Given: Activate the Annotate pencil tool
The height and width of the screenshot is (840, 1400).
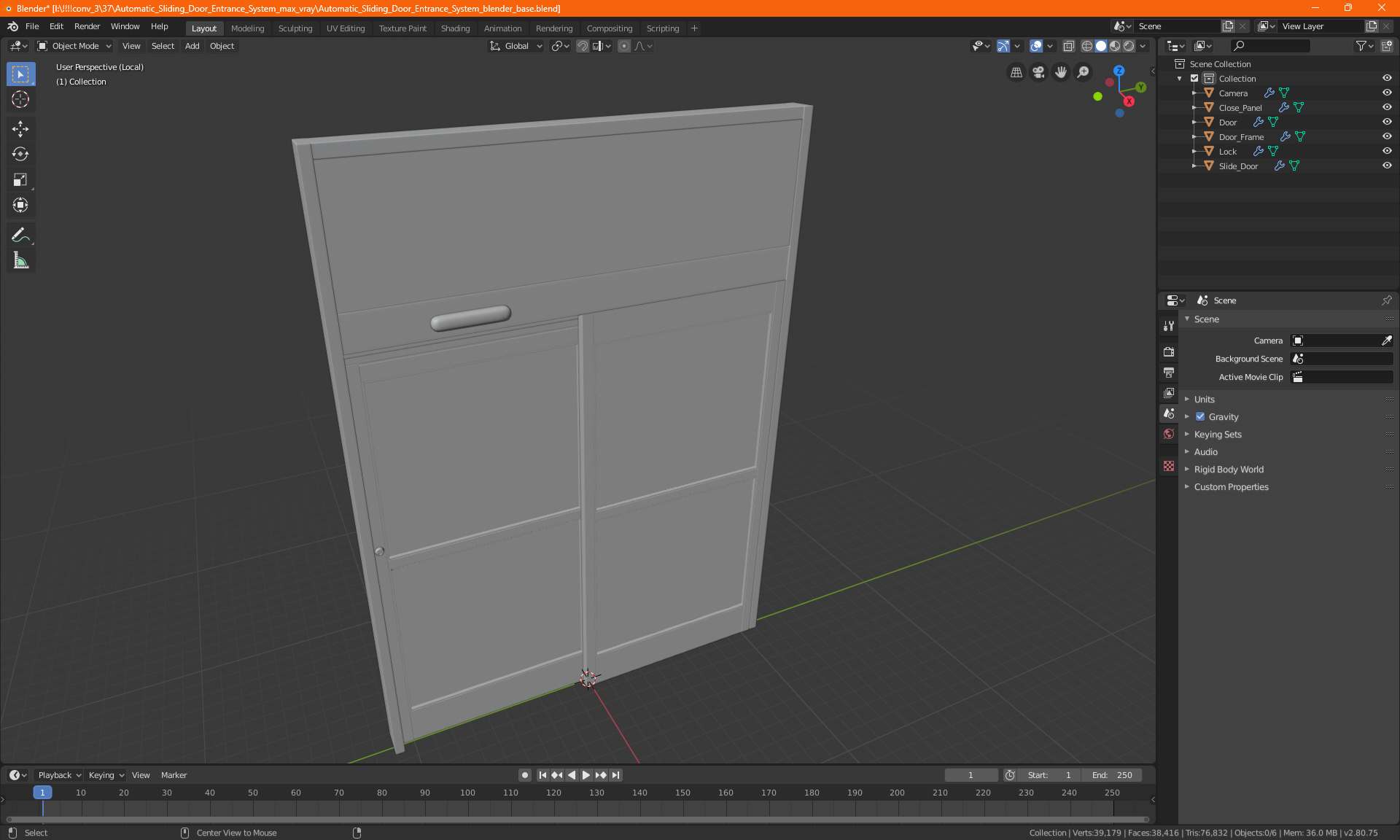Looking at the screenshot, I should pos(20,235).
